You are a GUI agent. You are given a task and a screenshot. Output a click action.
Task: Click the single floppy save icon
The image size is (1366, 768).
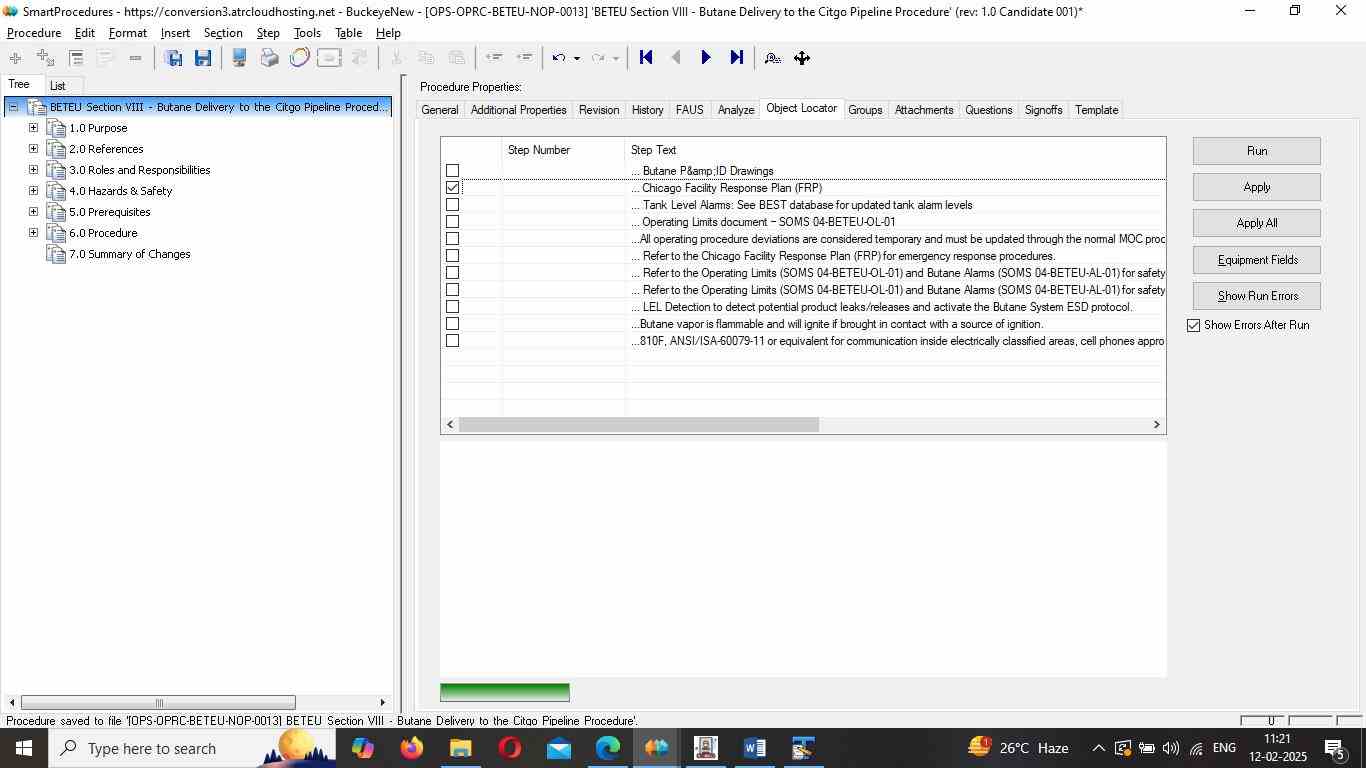pyautogui.click(x=203, y=58)
